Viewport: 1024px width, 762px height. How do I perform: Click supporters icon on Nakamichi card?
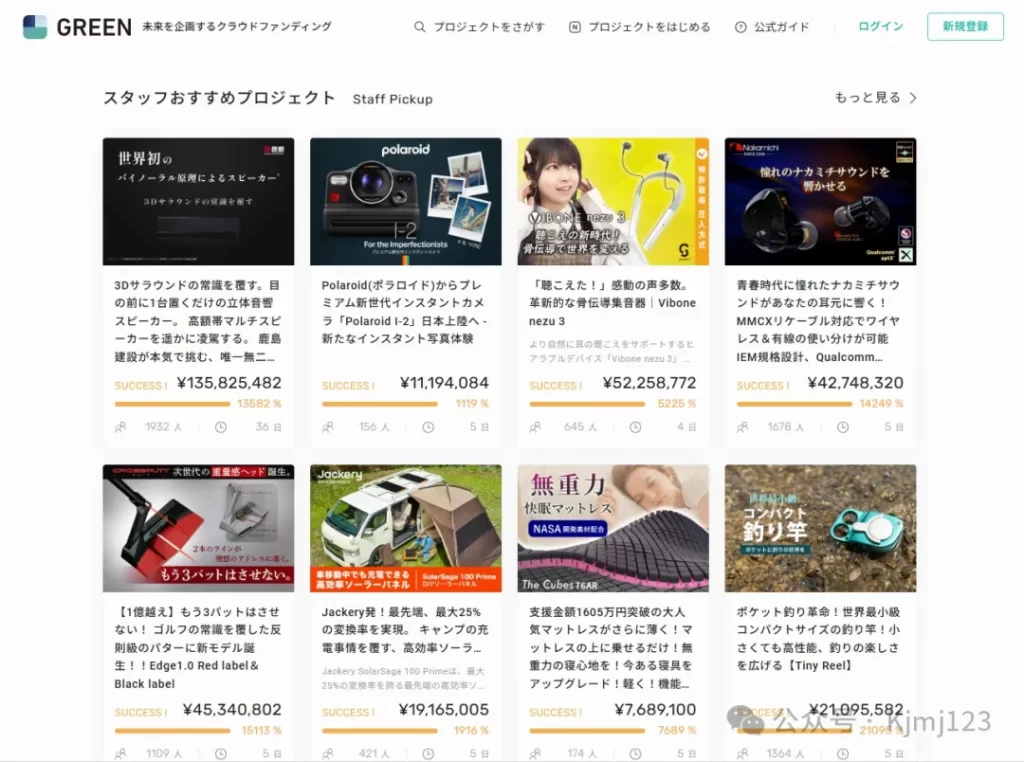click(743, 427)
